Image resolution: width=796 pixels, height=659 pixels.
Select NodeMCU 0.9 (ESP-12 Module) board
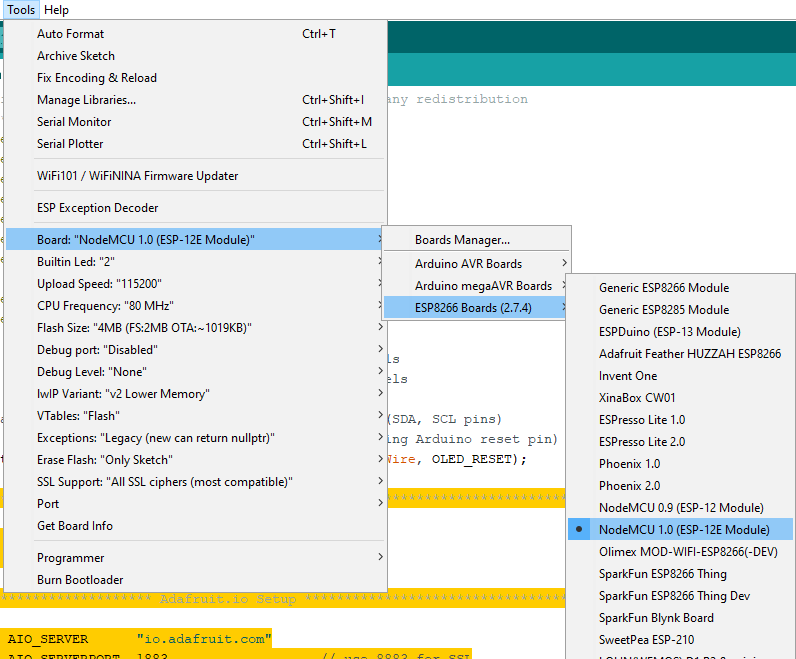[x=680, y=508]
